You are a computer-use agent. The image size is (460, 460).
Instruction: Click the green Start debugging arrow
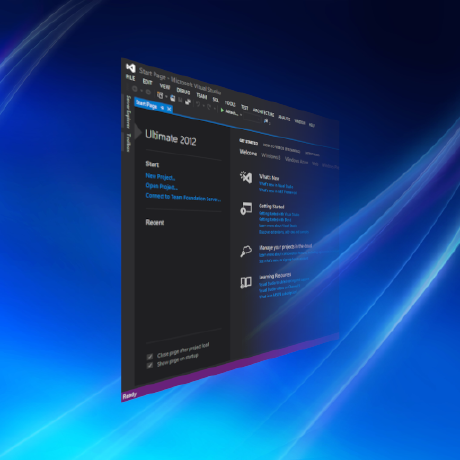pyautogui.click(x=222, y=110)
